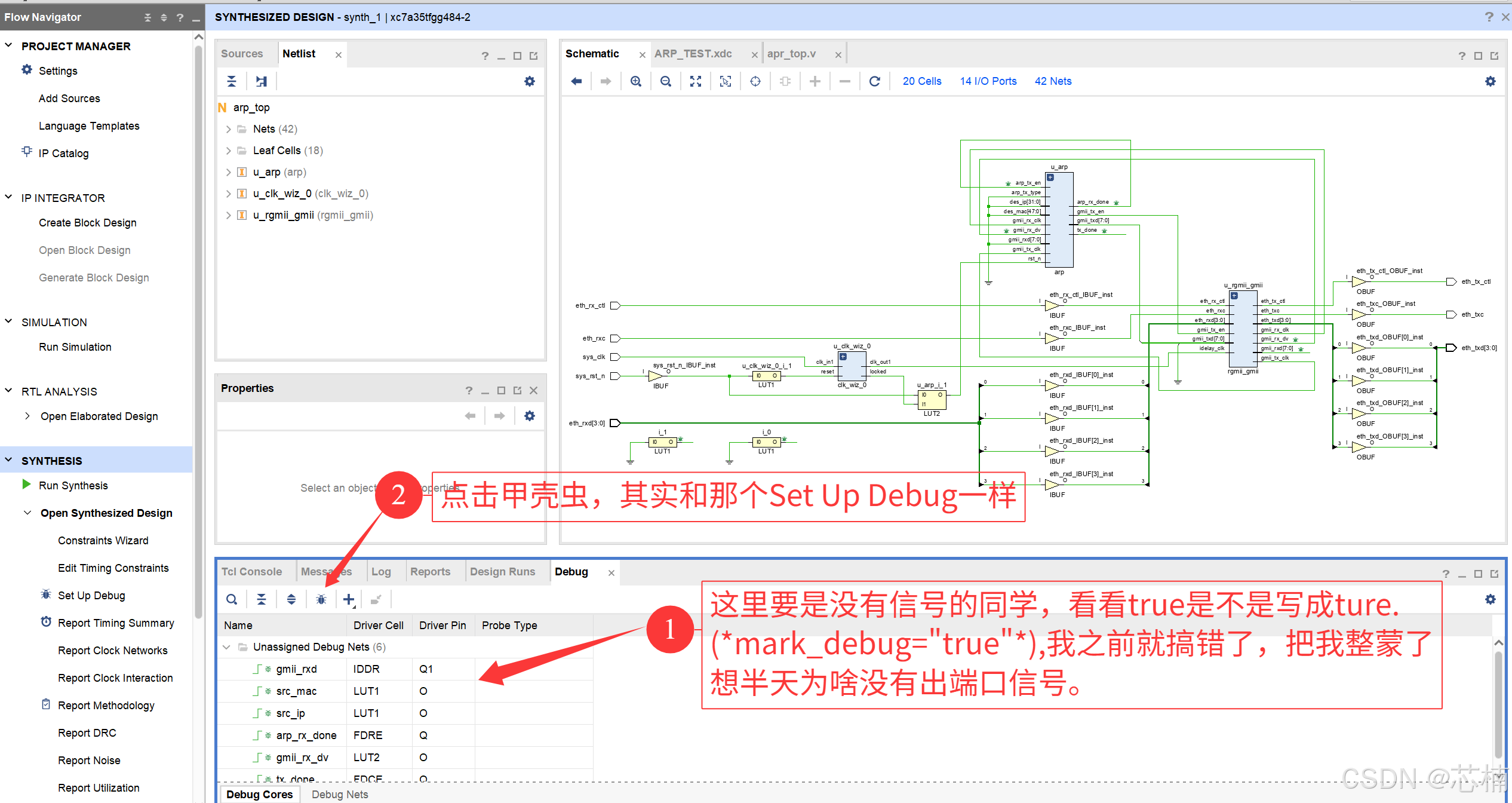Screen dimensions: 1512x803
Task: Collapse the Unassigned Debug Nets group
Action: point(227,646)
